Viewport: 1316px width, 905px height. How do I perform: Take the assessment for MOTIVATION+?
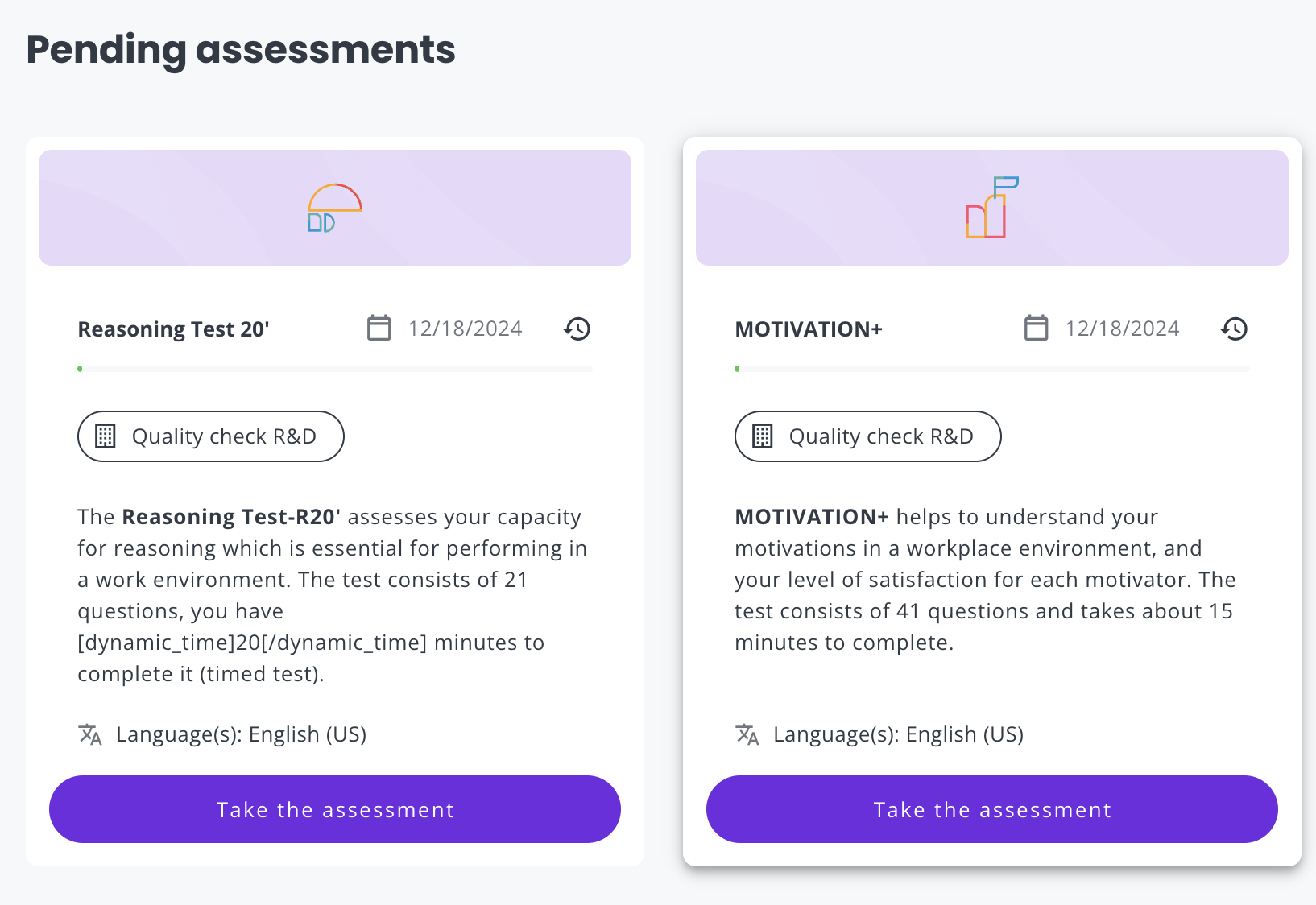point(992,809)
